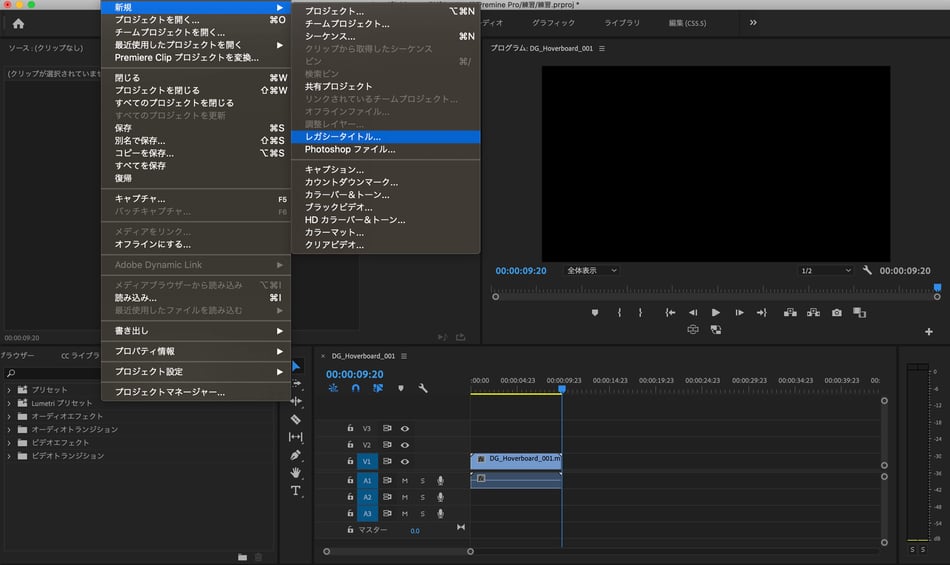
Task: Choose the Hand tool
Action: (x=296, y=473)
